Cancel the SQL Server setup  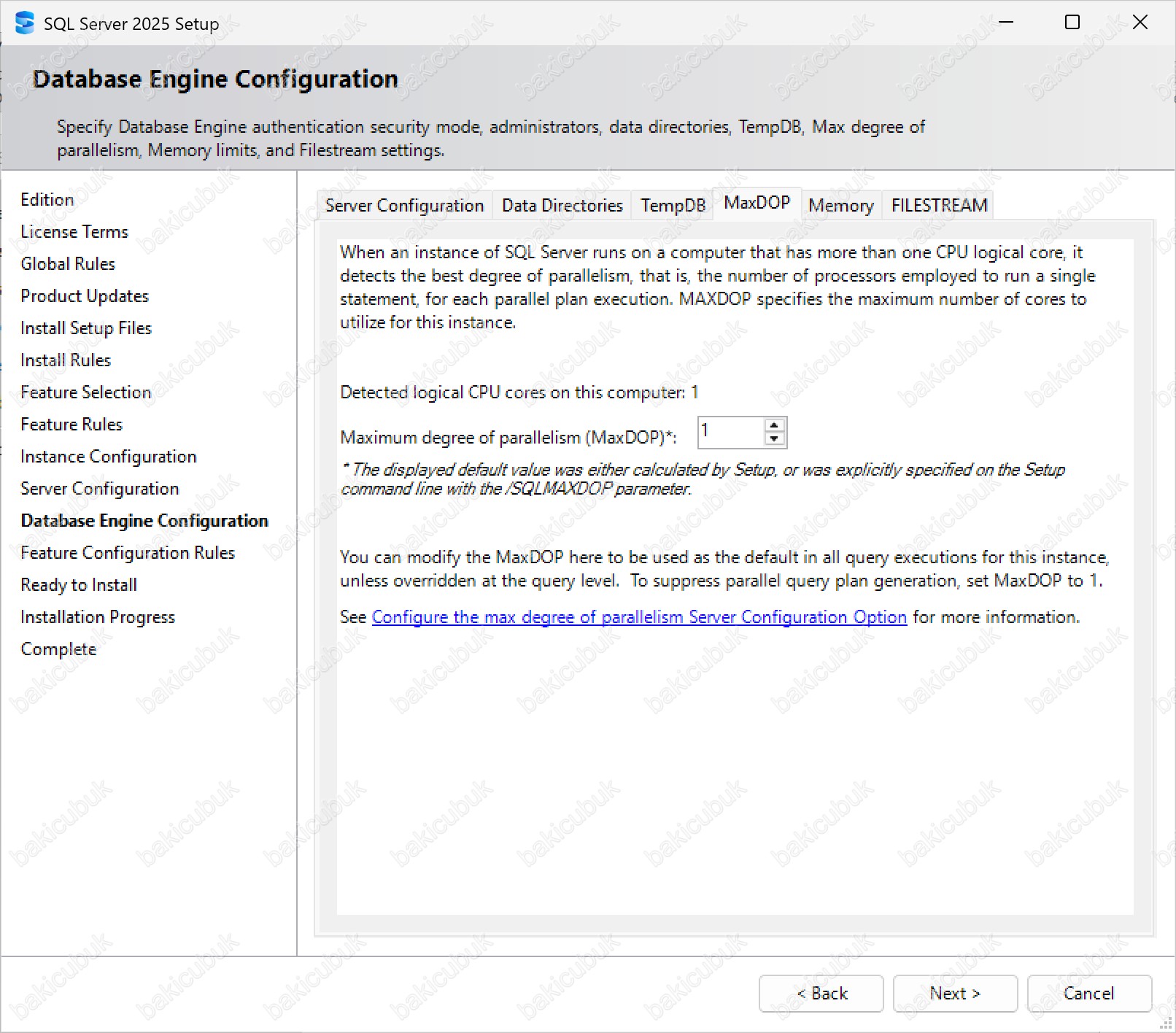point(1088,994)
